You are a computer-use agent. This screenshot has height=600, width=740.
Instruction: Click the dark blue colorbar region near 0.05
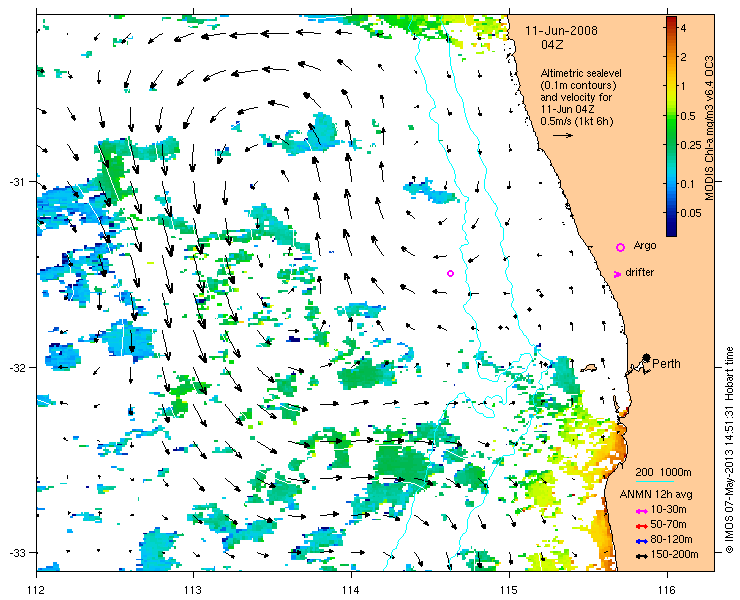click(x=671, y=213)
